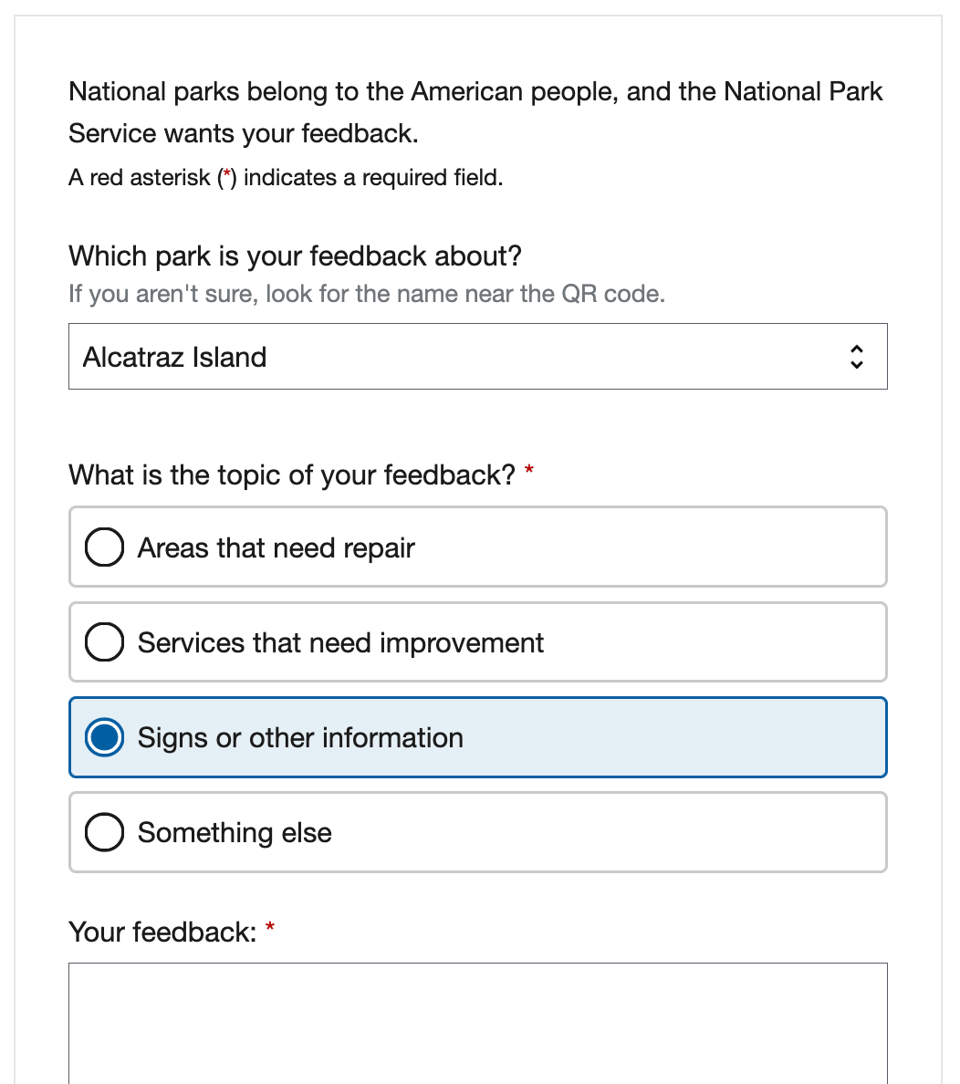Click the red asterisk beside "Your feedback:"
Image resolution: width=960 pixels, height=1084 pixels.
(270, 930)
